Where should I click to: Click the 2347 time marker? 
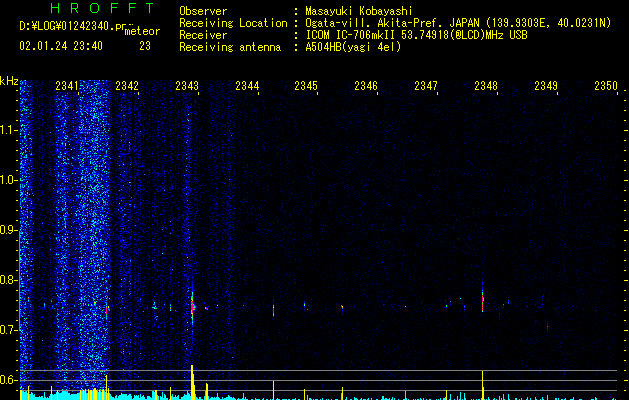coord(426,86)
